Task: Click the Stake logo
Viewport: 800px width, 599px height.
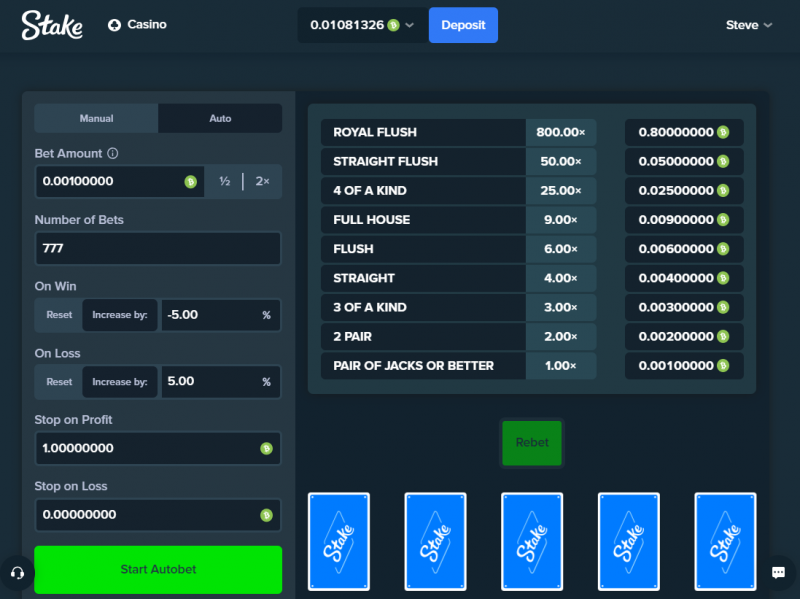Action: [52, 25]
